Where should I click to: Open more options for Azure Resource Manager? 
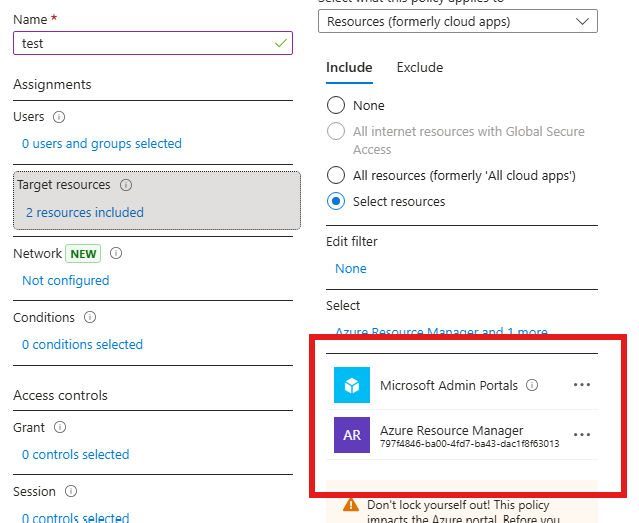point(582,435)
